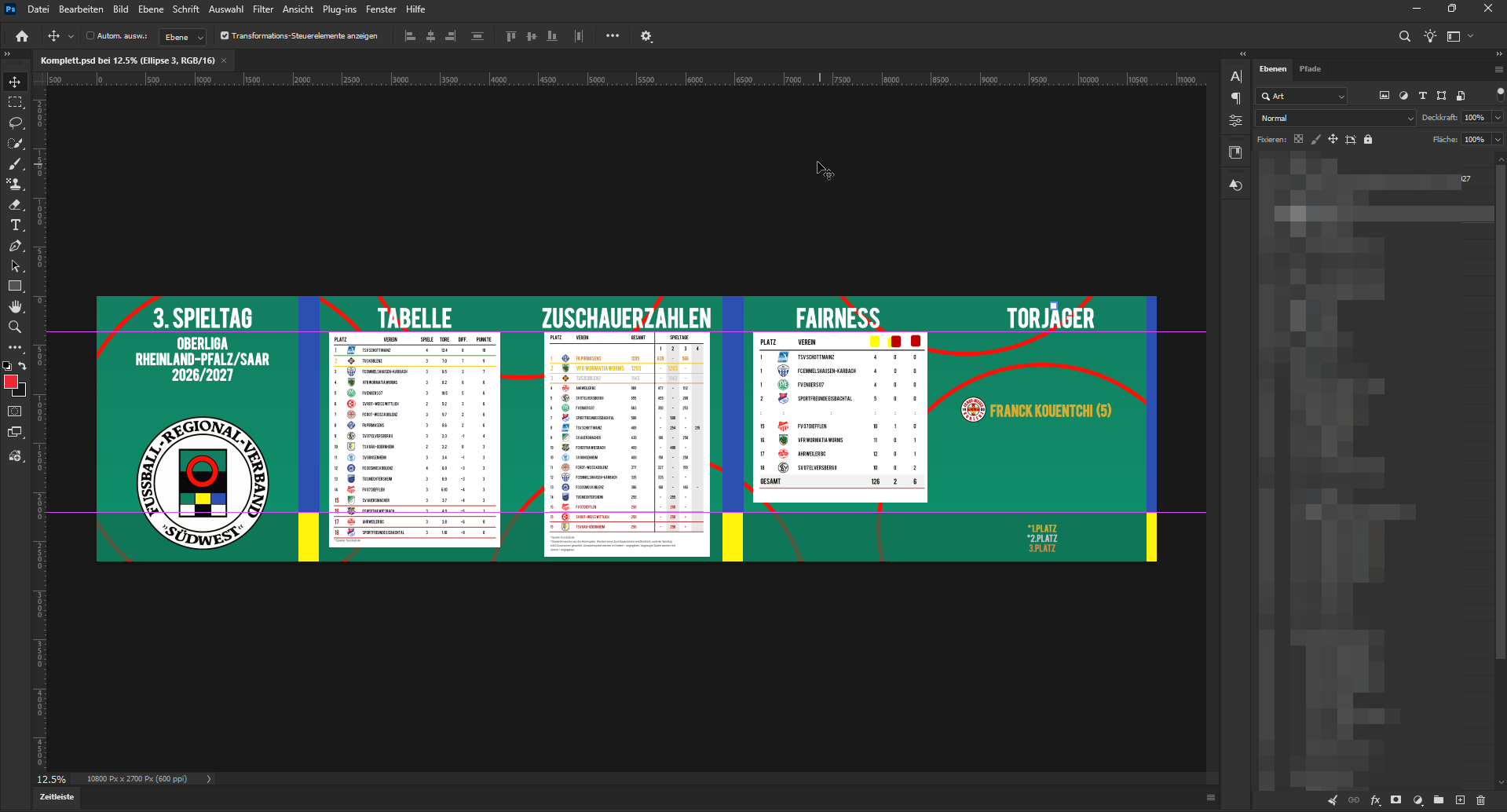Viewport: 1507px width, 812px height.
Task: Toggle lock position of layer
Action: coord(1333,139)
